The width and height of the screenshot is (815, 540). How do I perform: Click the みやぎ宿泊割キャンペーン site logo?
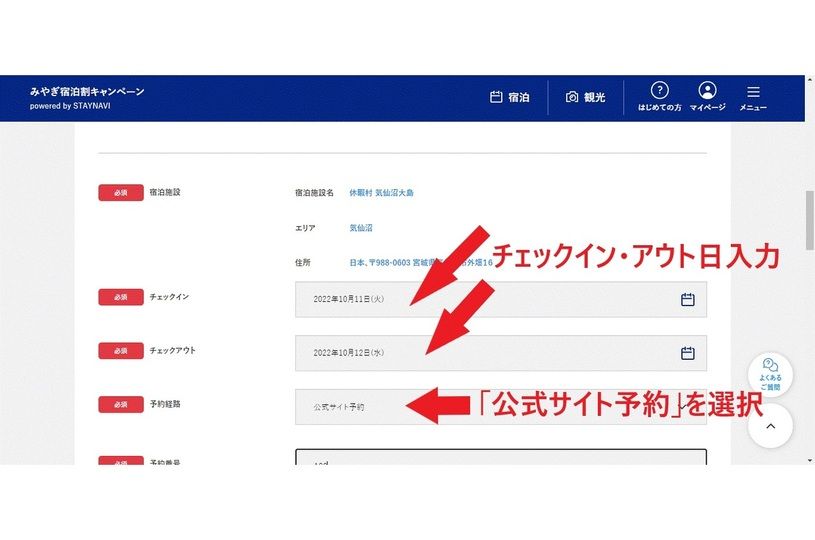[87, 98]
